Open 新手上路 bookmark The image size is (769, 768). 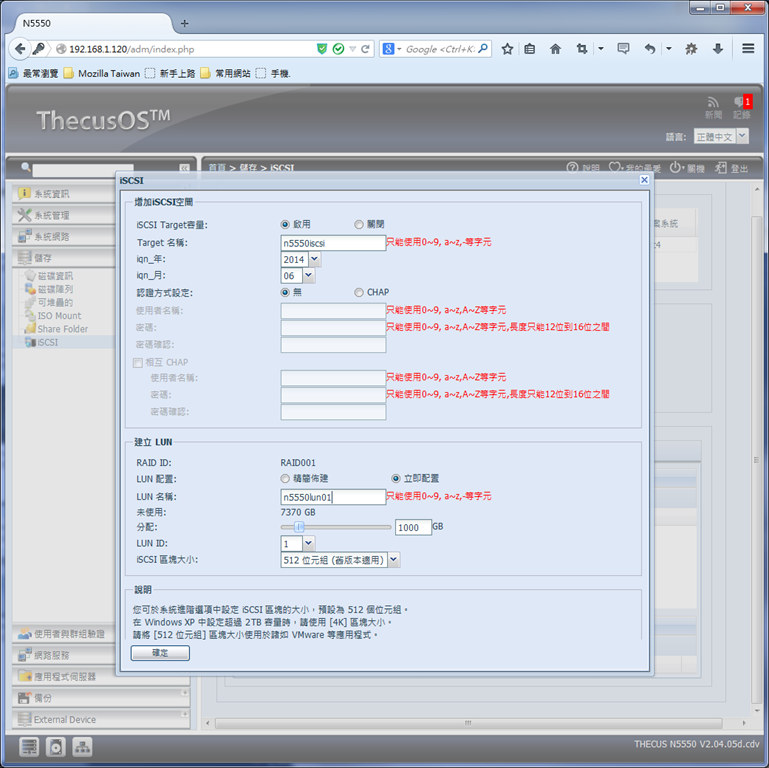coord(170,74)
